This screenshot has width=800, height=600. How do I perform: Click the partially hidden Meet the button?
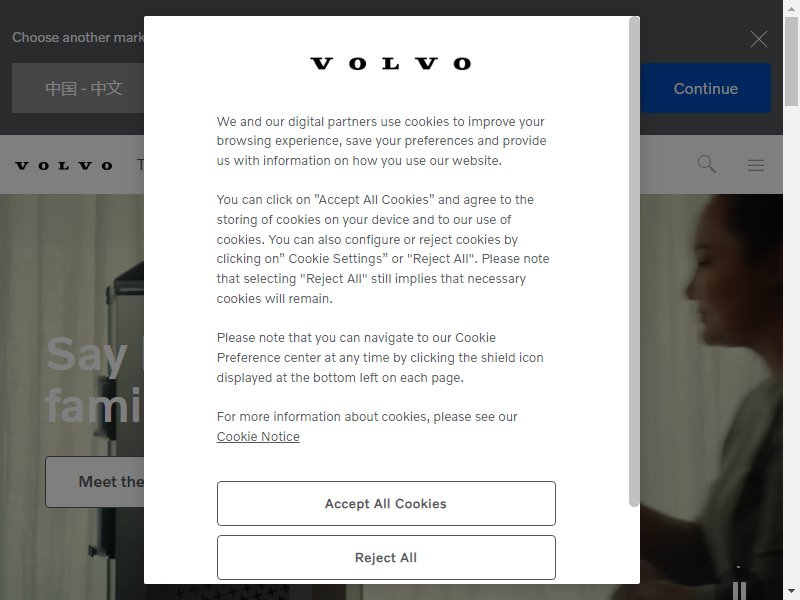[95, 482]
